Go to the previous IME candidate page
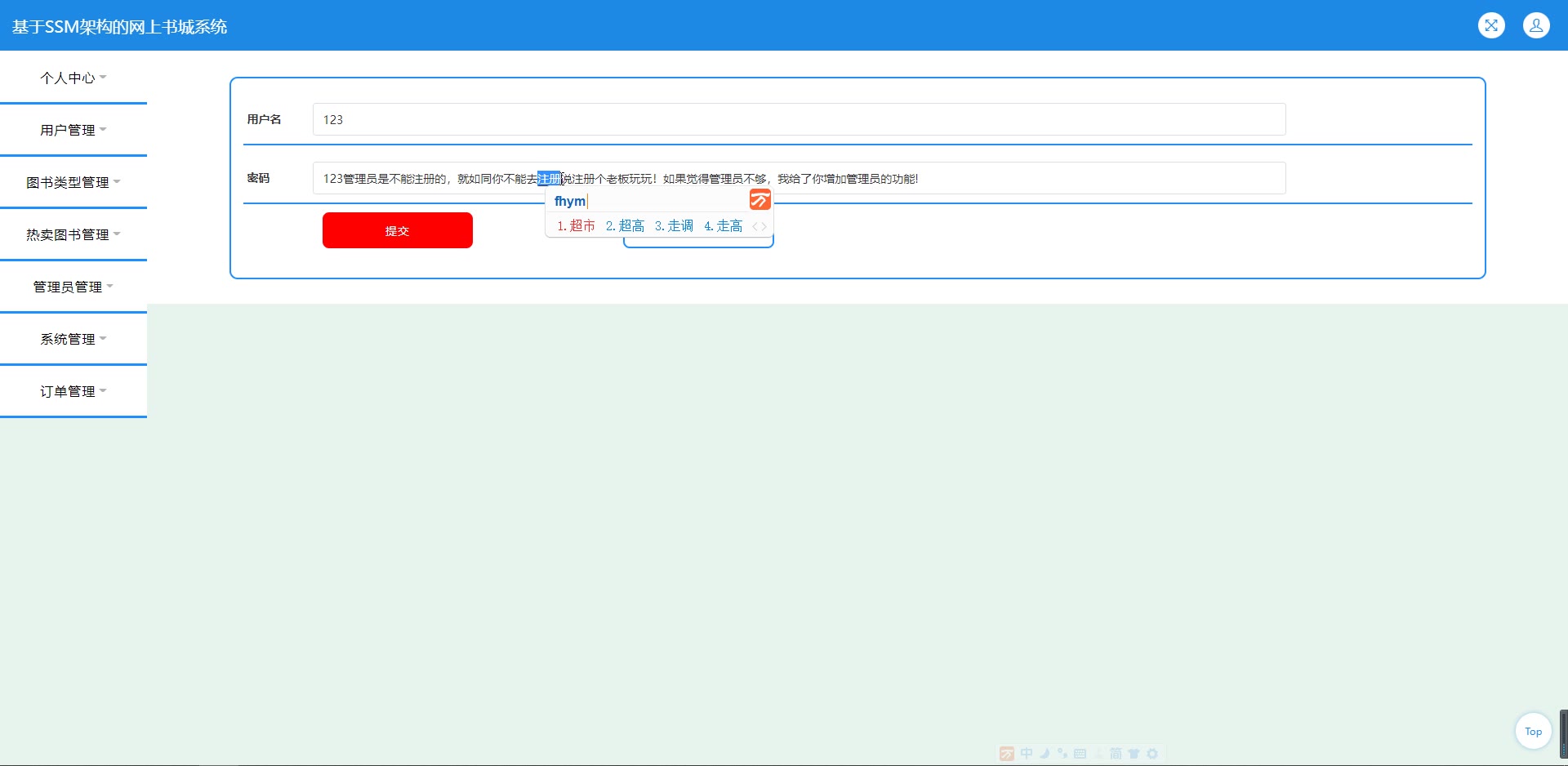 pos(755,226)
